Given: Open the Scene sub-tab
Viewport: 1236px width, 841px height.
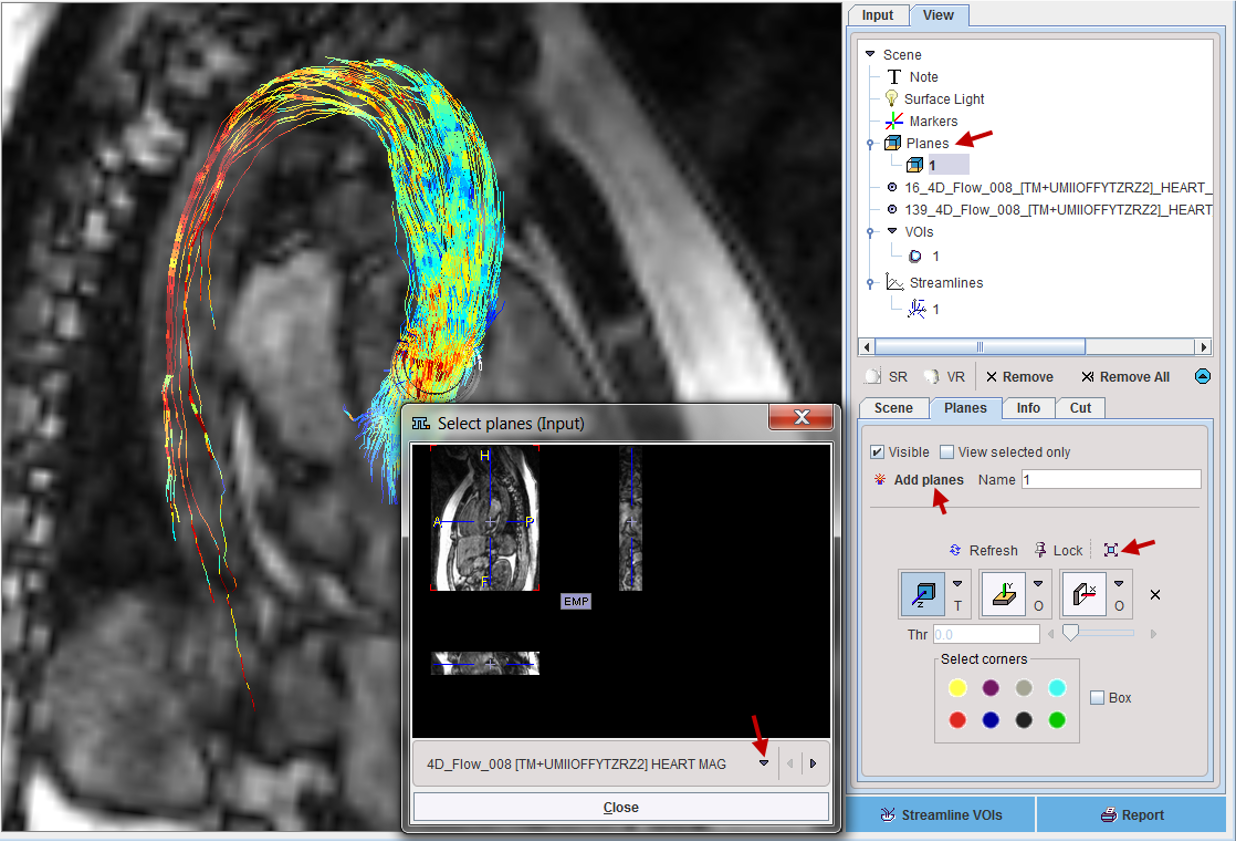Looking at the screenshot, I should pos(893,408).
